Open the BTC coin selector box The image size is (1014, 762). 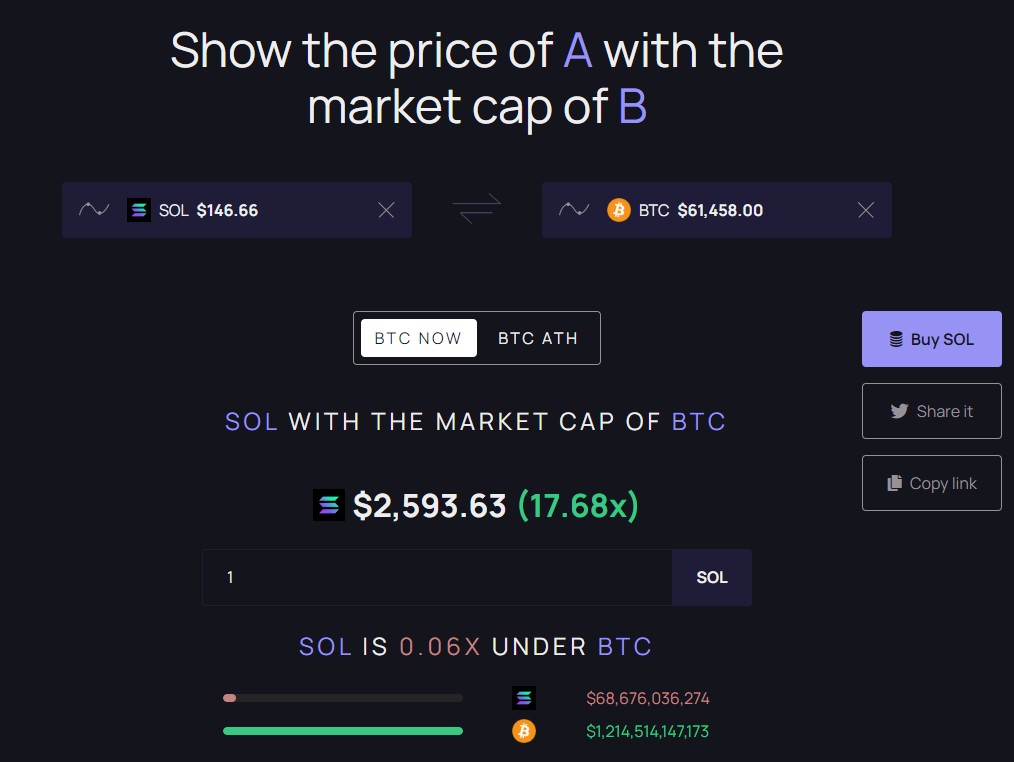740,210
